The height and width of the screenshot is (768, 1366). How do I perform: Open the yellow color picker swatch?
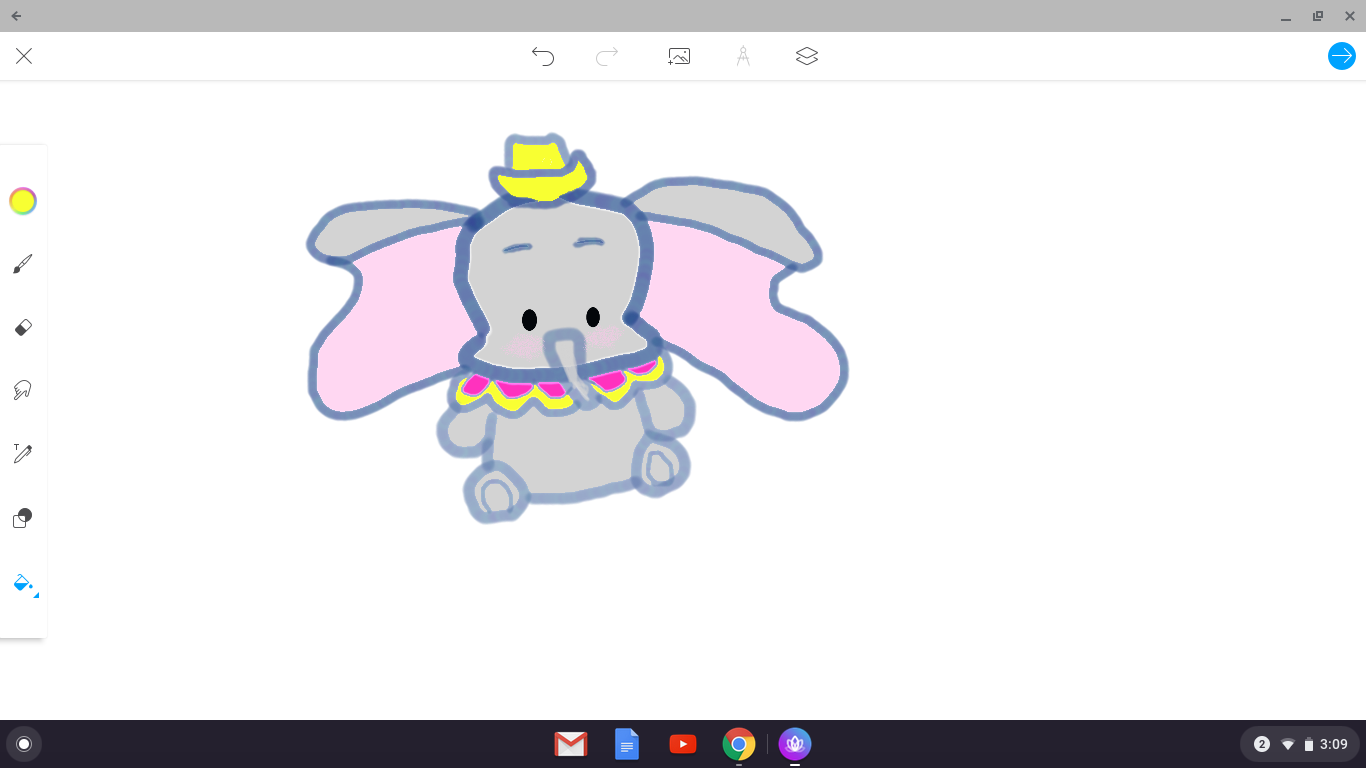pyautogui.click(x=23, y=201)
